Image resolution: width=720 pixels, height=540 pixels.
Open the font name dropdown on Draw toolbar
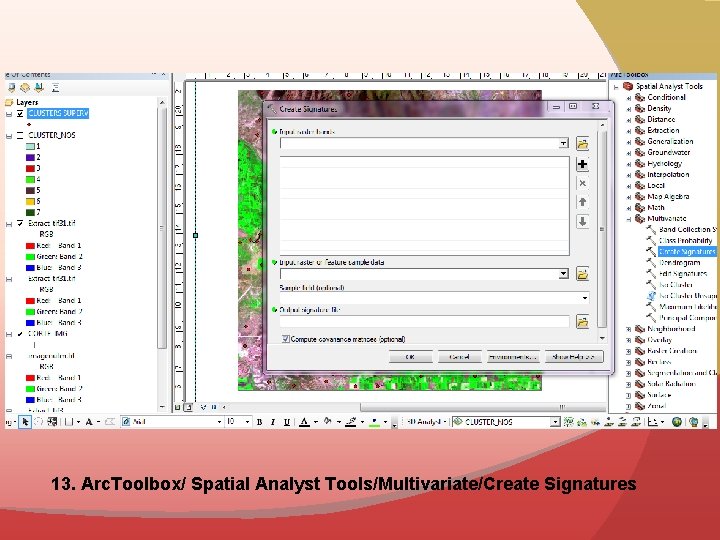pos(219,422)
